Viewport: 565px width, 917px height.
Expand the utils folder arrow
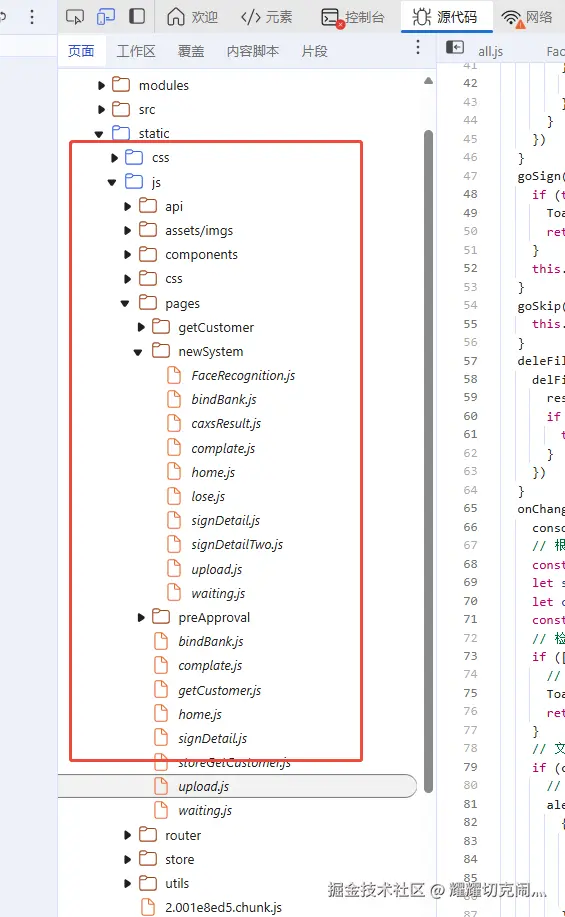click(x=128, y=883)
